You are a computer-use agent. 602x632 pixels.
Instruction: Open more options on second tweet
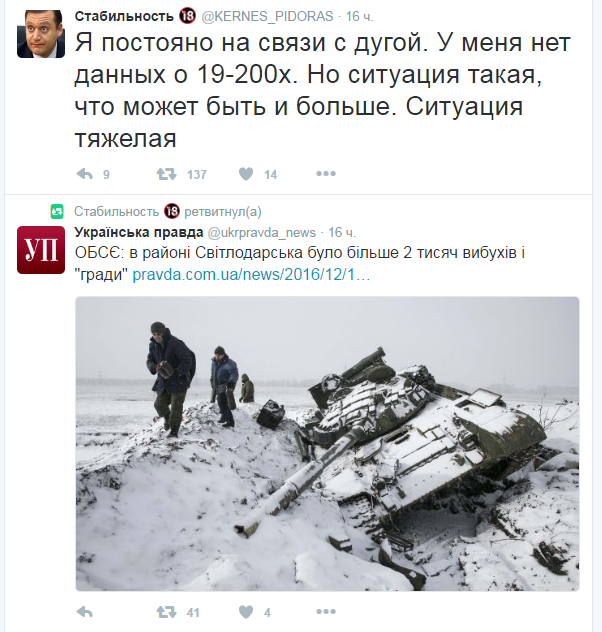pyautogui.click(x=326, y=612)
